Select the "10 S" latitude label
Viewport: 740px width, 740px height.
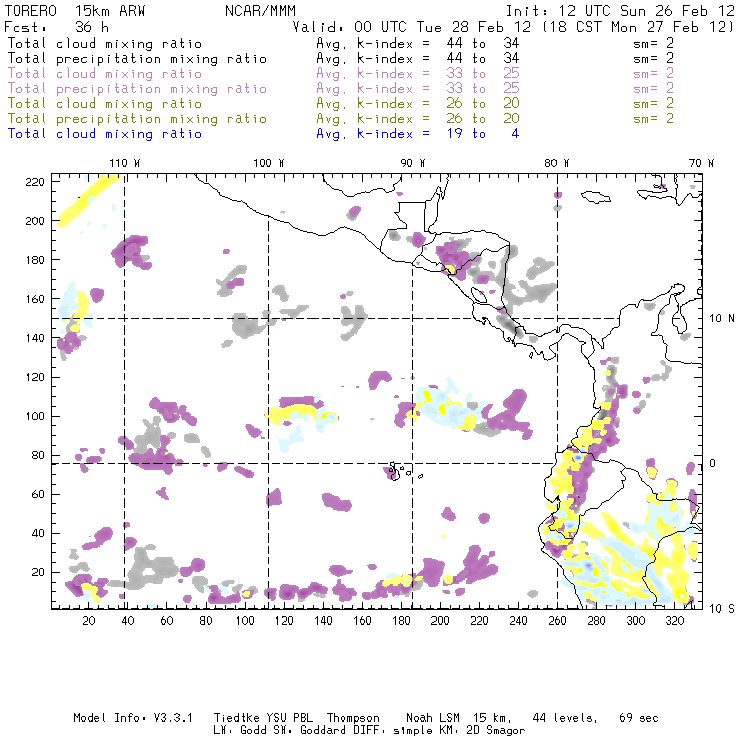(x=722, y=609)
